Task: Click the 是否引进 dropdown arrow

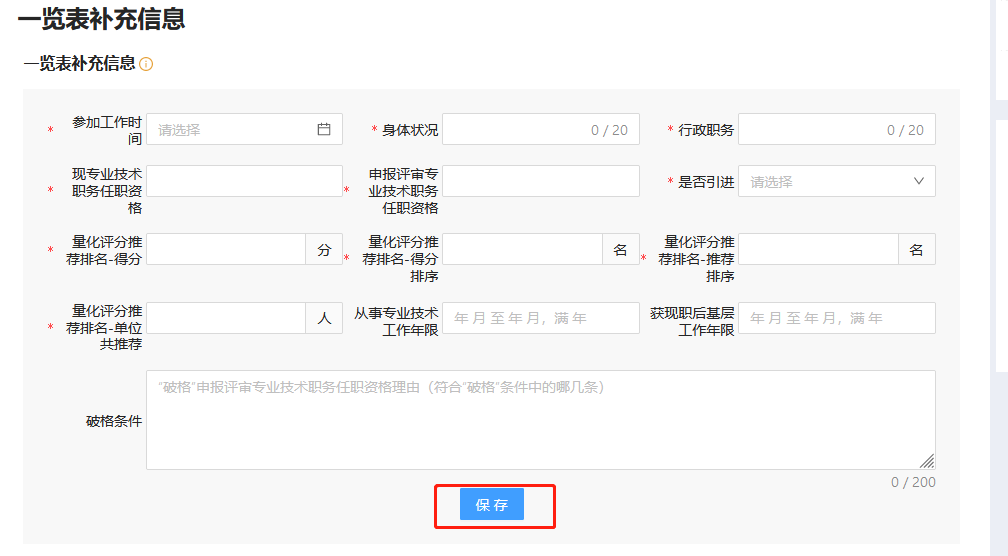Action: (919, 181)
